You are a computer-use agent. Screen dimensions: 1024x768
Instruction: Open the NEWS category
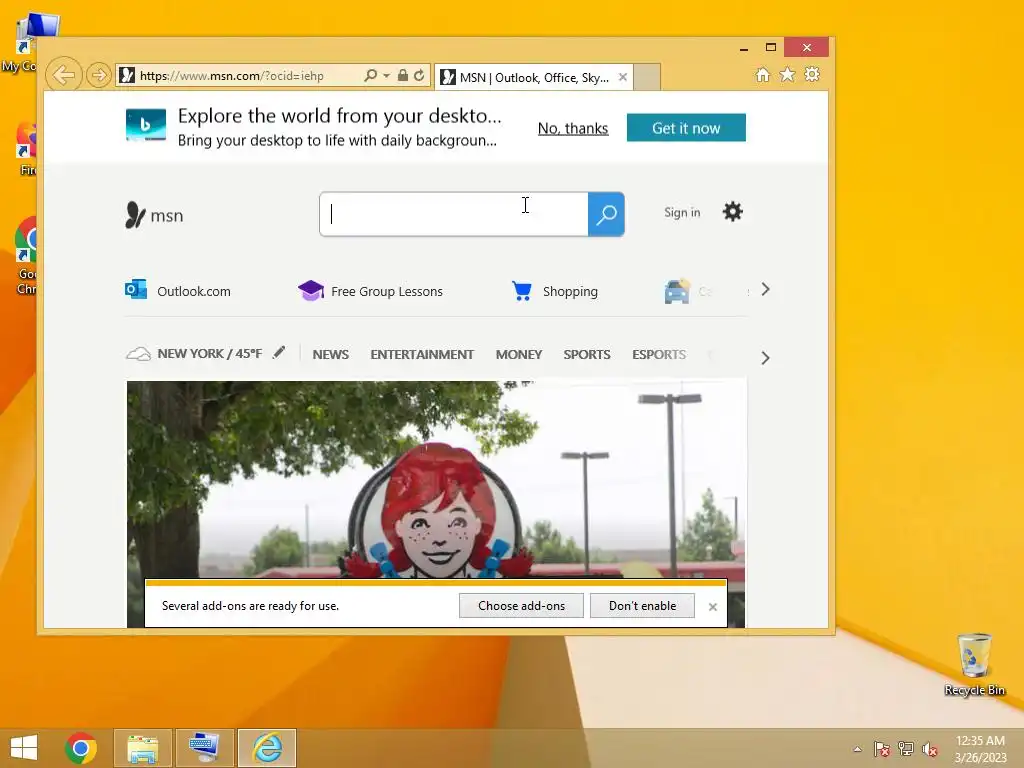tap(330, 354)
